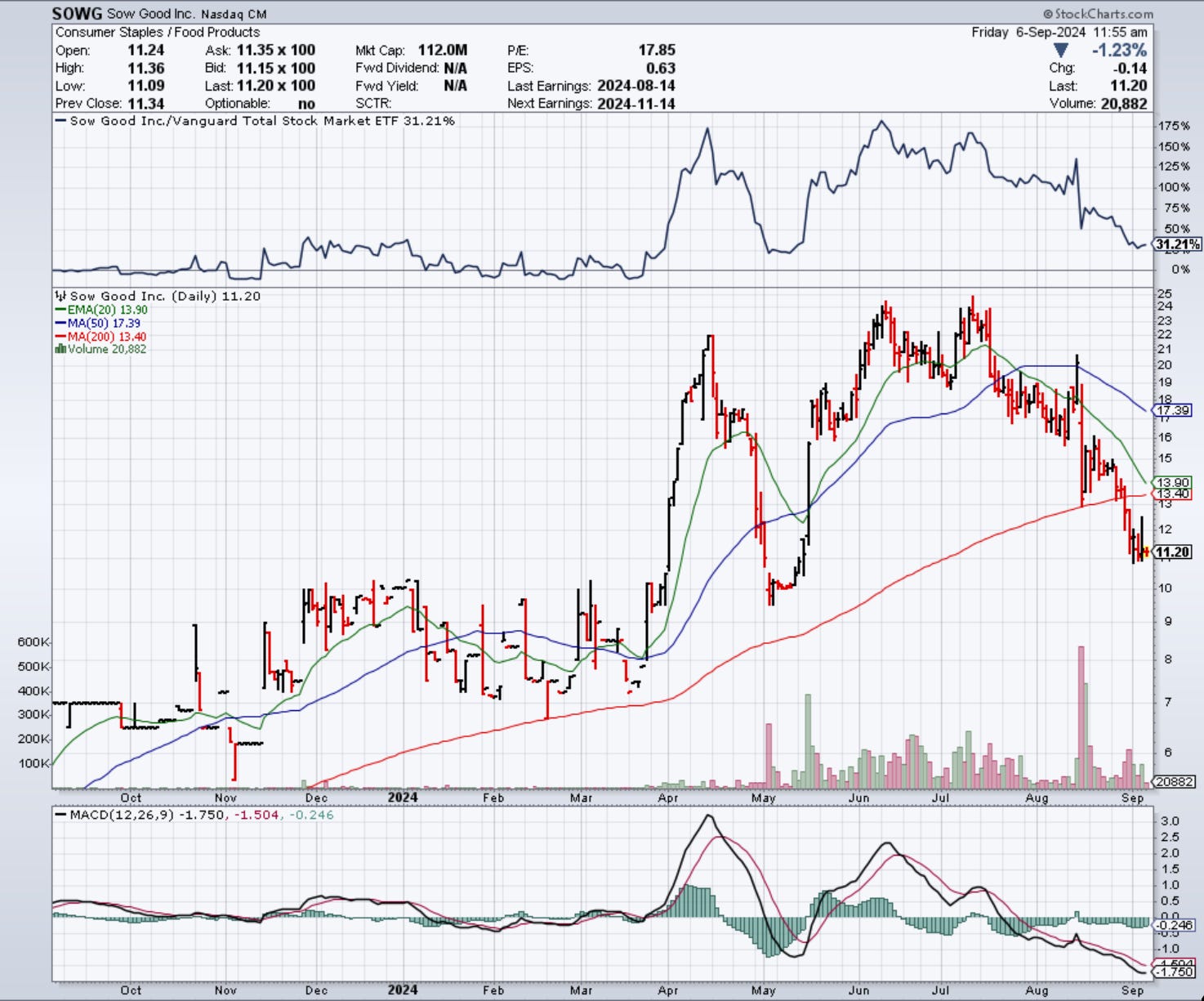Select the SOWG ticker symbol in the header
Image resolution: width=1204 pixels, height=1001 pixels.
76,14
